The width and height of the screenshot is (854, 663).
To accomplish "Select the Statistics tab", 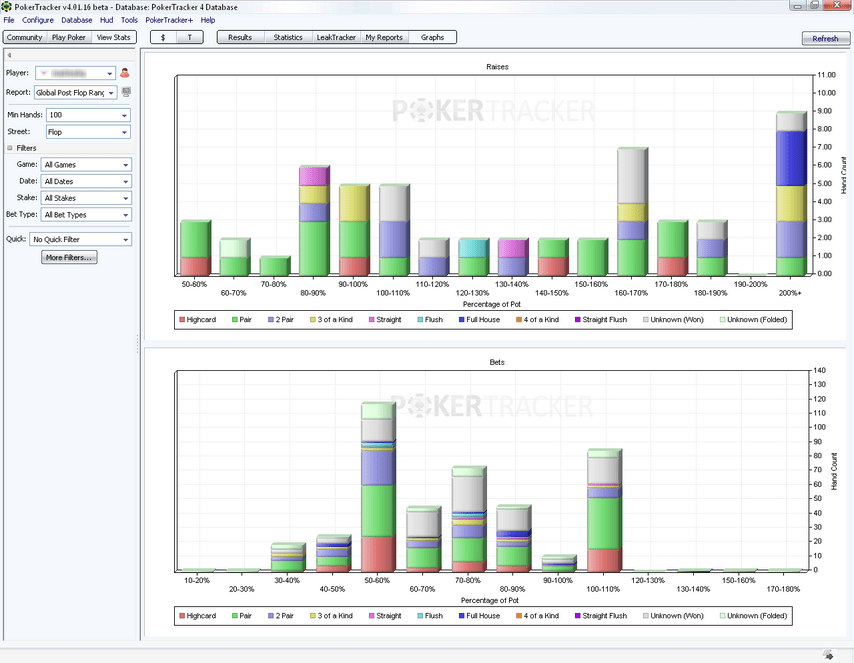I will (288, 38).
